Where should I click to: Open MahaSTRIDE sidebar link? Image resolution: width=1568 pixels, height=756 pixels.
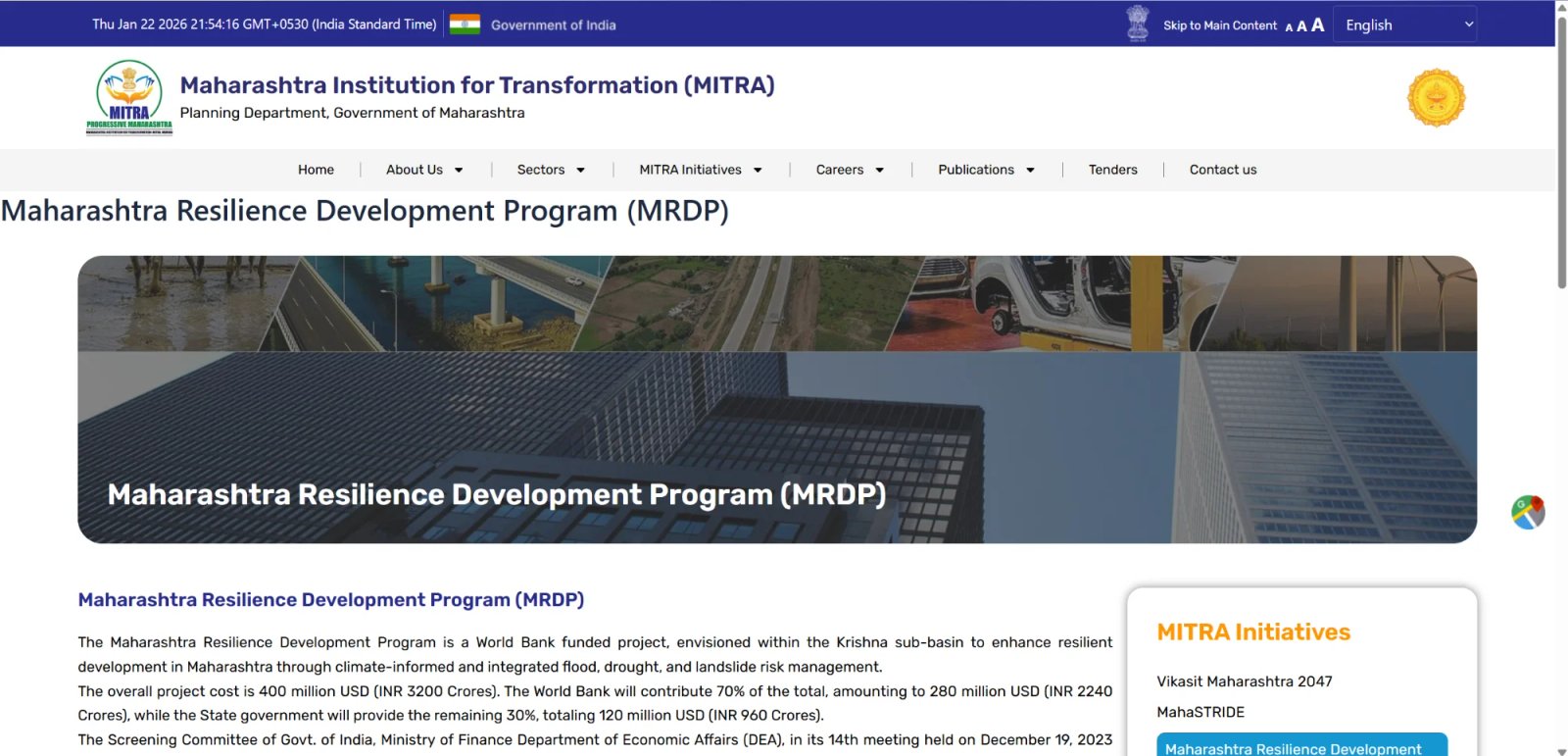click(1200, 712)
